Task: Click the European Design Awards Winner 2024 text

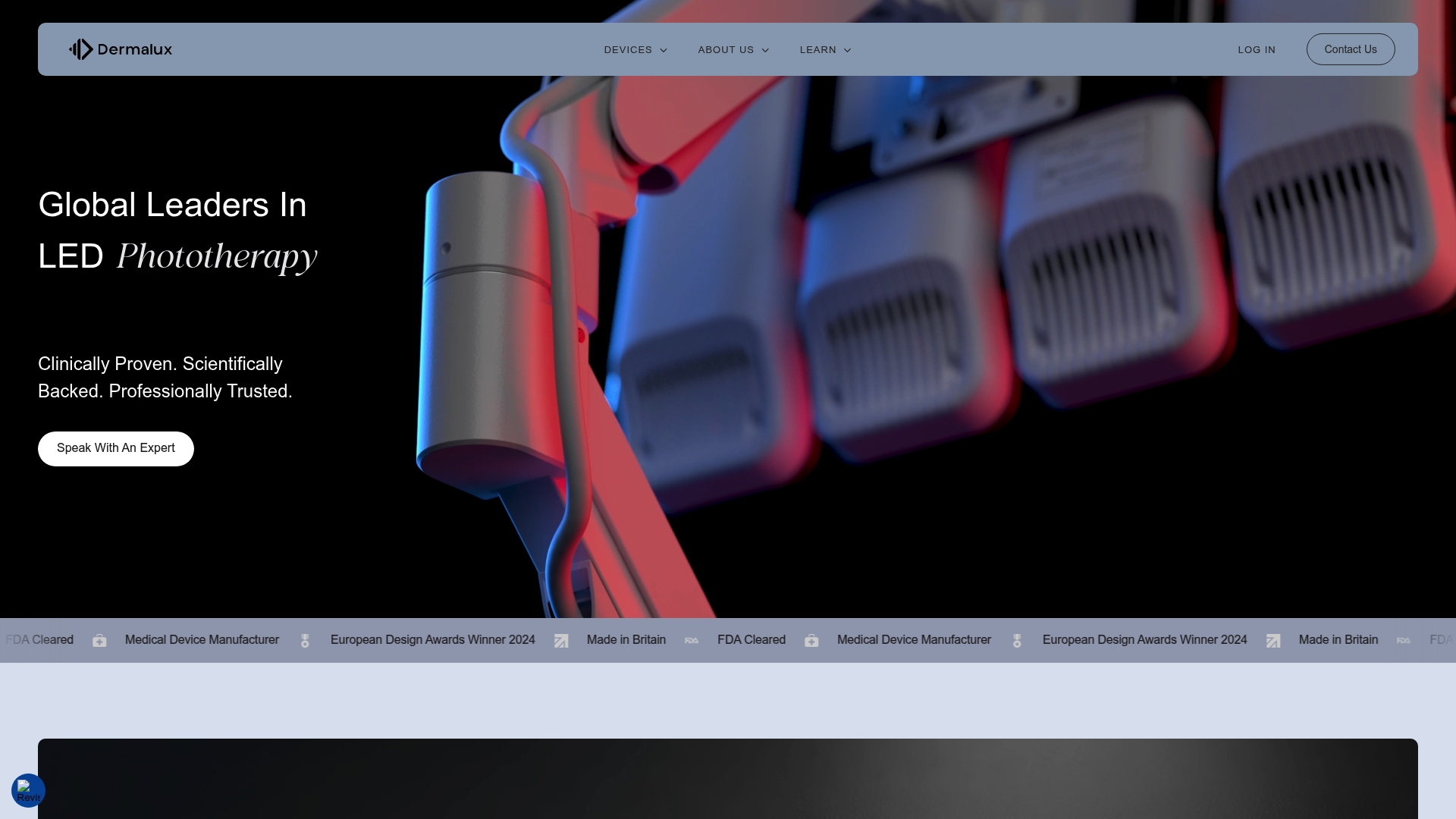Action: [433, 640]
